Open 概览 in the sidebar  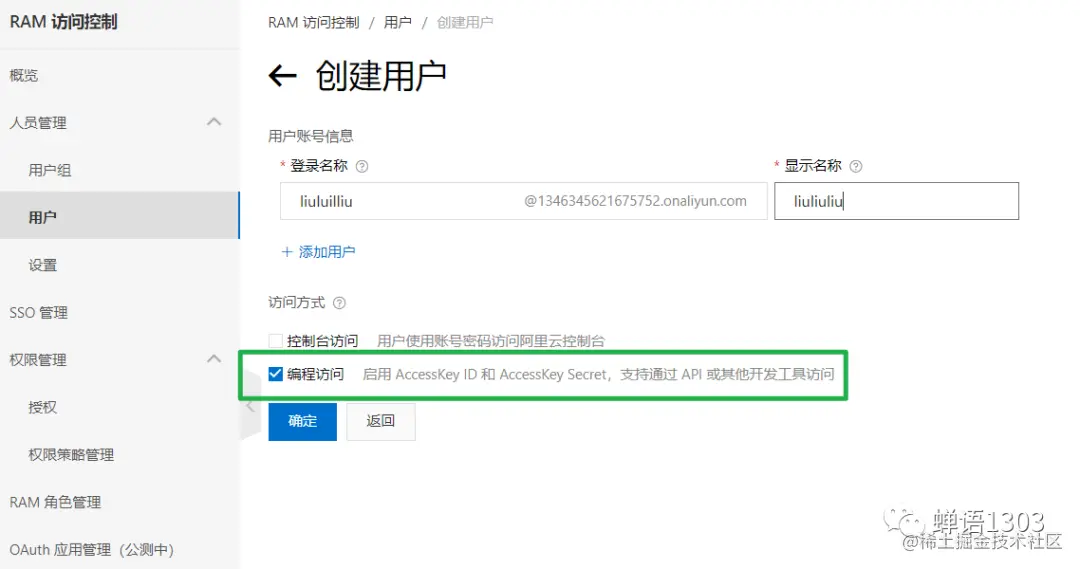pos(24,75)
